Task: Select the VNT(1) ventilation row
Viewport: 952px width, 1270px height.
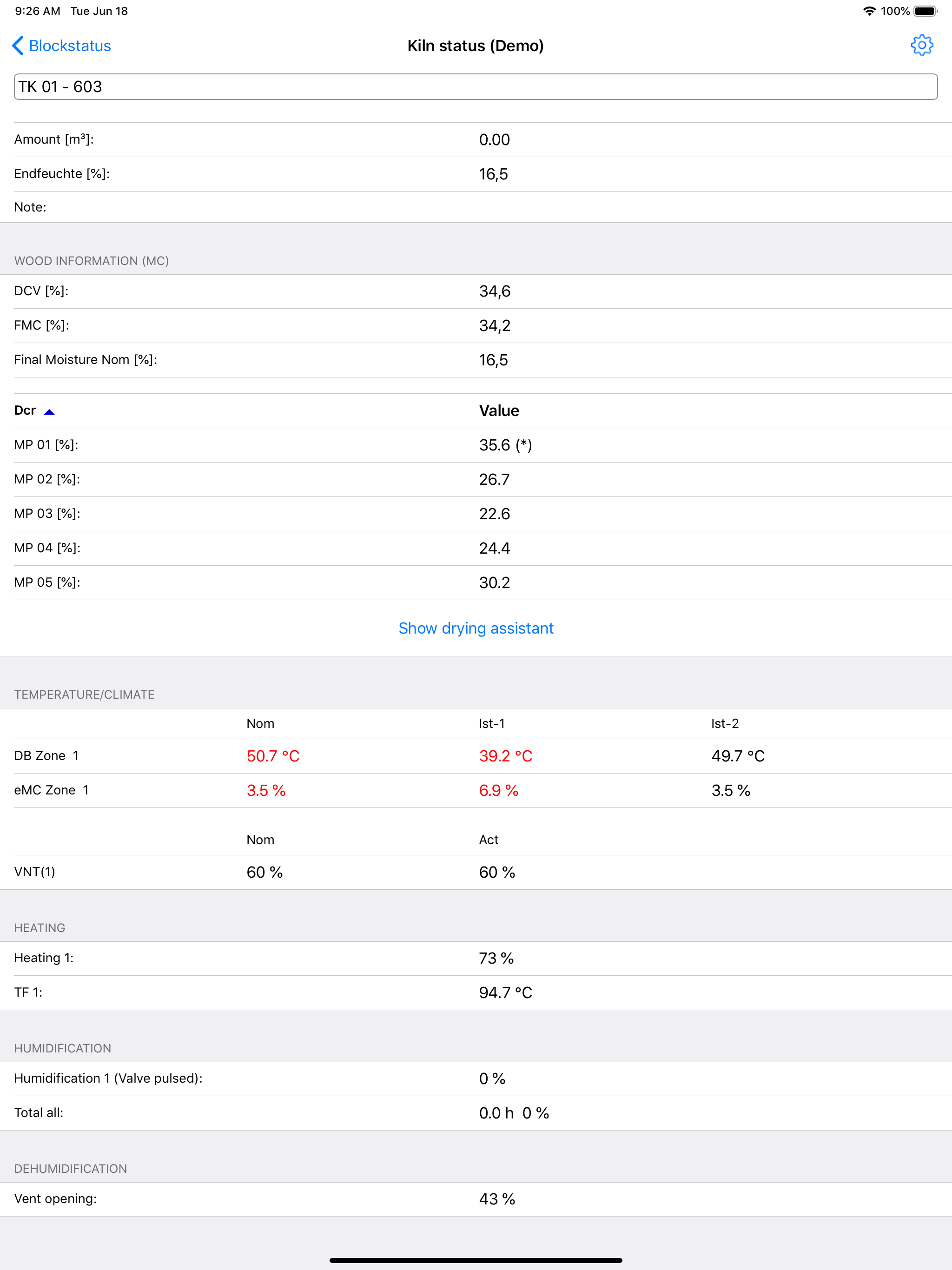Action: (x=476, y=872)
